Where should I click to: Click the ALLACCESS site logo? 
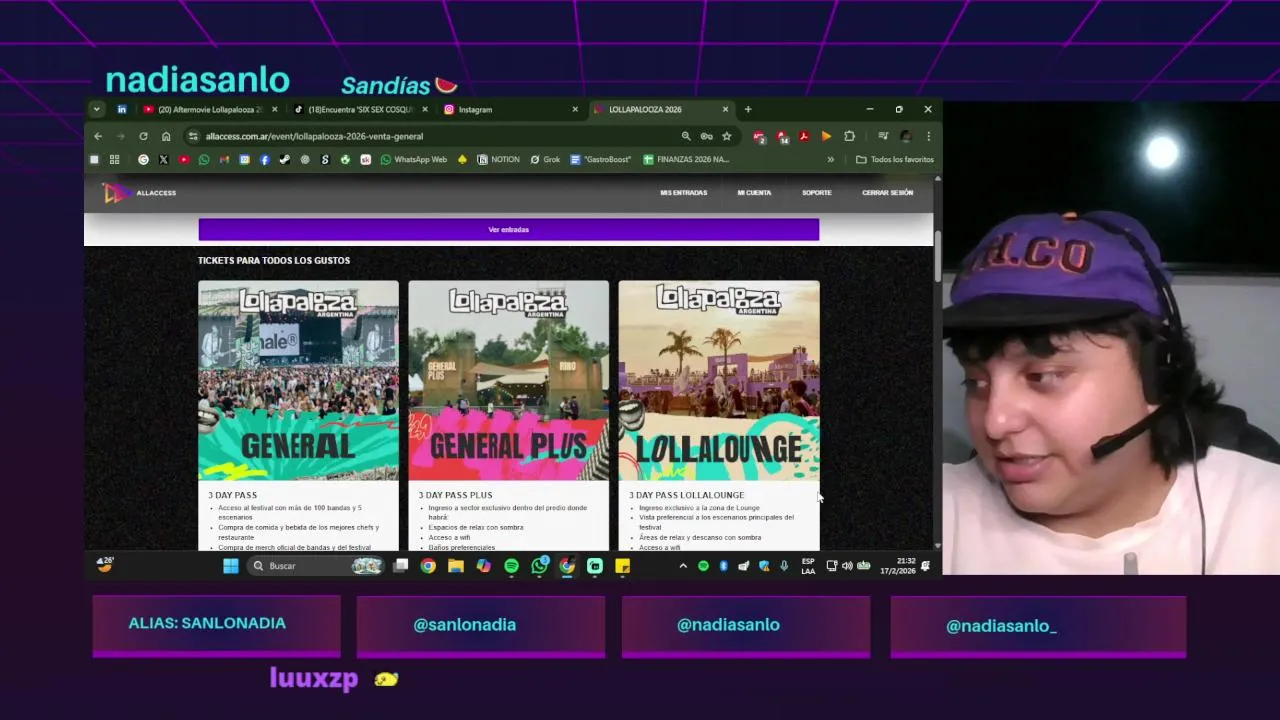coord(140,193)
